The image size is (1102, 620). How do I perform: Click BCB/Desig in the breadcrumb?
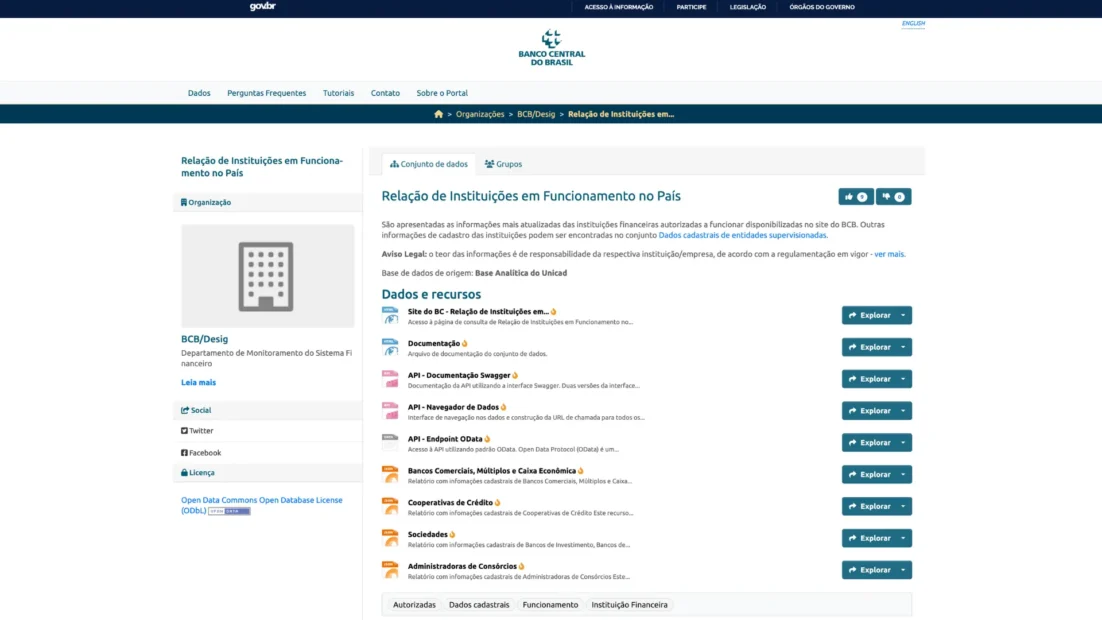point(536,114)
